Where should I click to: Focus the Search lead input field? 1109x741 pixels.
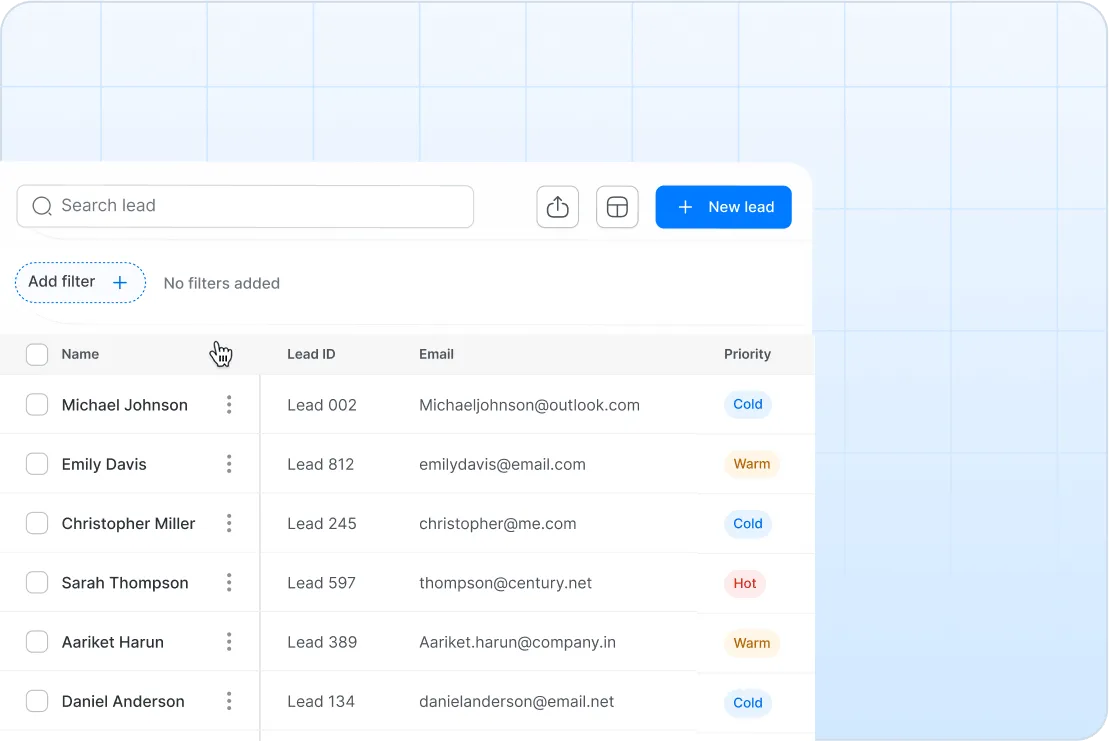245,206
